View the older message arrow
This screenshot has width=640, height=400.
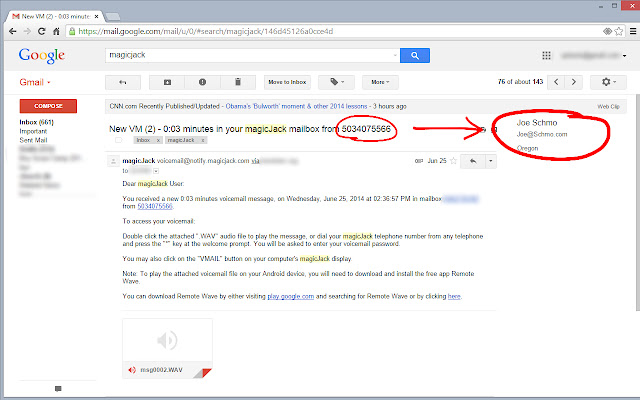click(x=573, y=82)
